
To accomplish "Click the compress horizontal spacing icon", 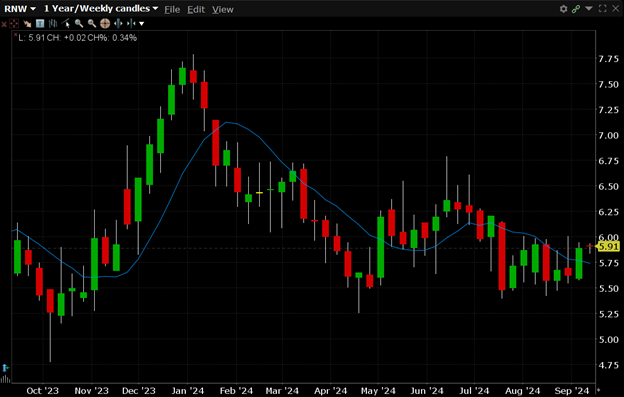I will click(x=131, y=23).
